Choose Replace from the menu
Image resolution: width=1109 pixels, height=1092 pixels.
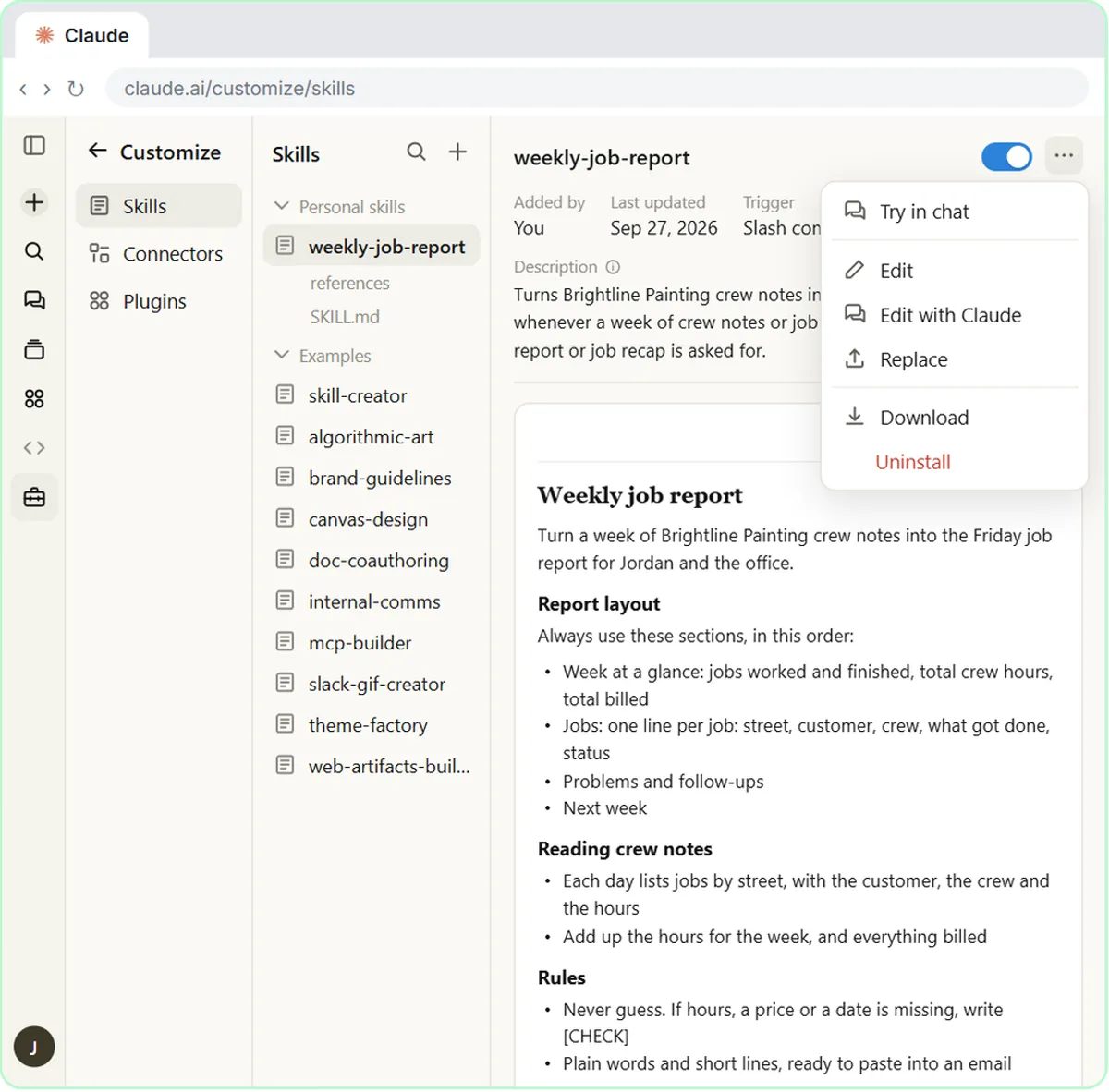click(x=955, y=359)
